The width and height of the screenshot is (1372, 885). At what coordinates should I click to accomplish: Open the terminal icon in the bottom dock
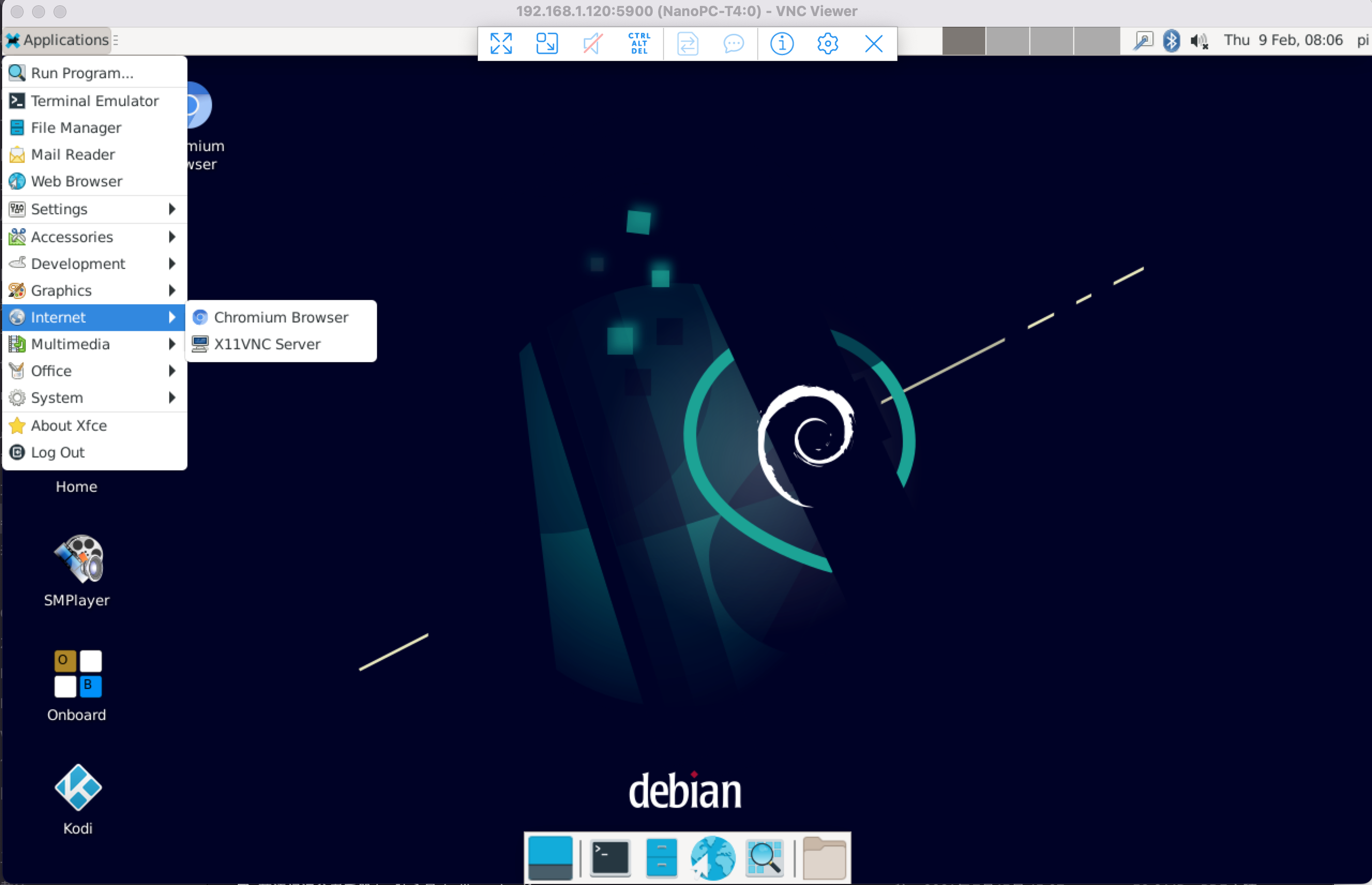click(609, 858)
